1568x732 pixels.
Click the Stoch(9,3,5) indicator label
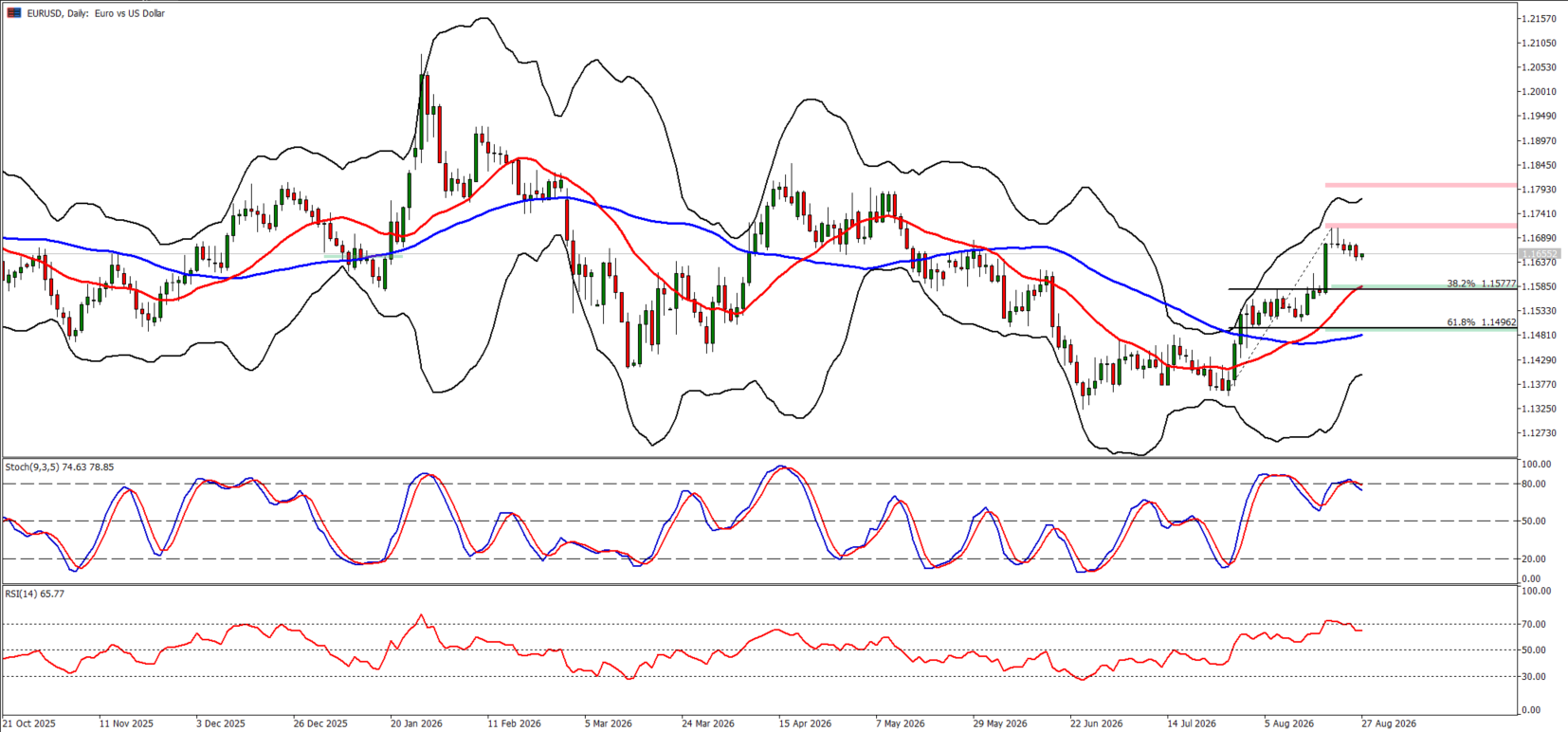60,467
